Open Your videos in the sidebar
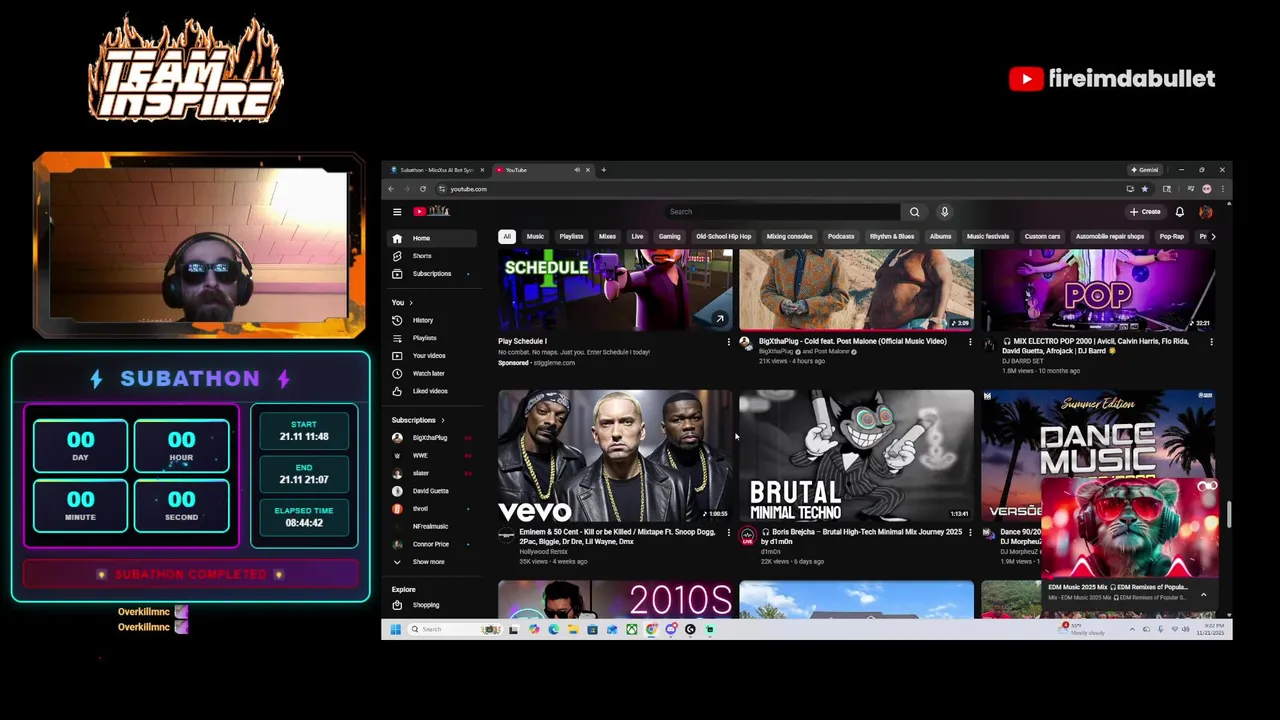The image size is (1280, 720). click(432, 356)
